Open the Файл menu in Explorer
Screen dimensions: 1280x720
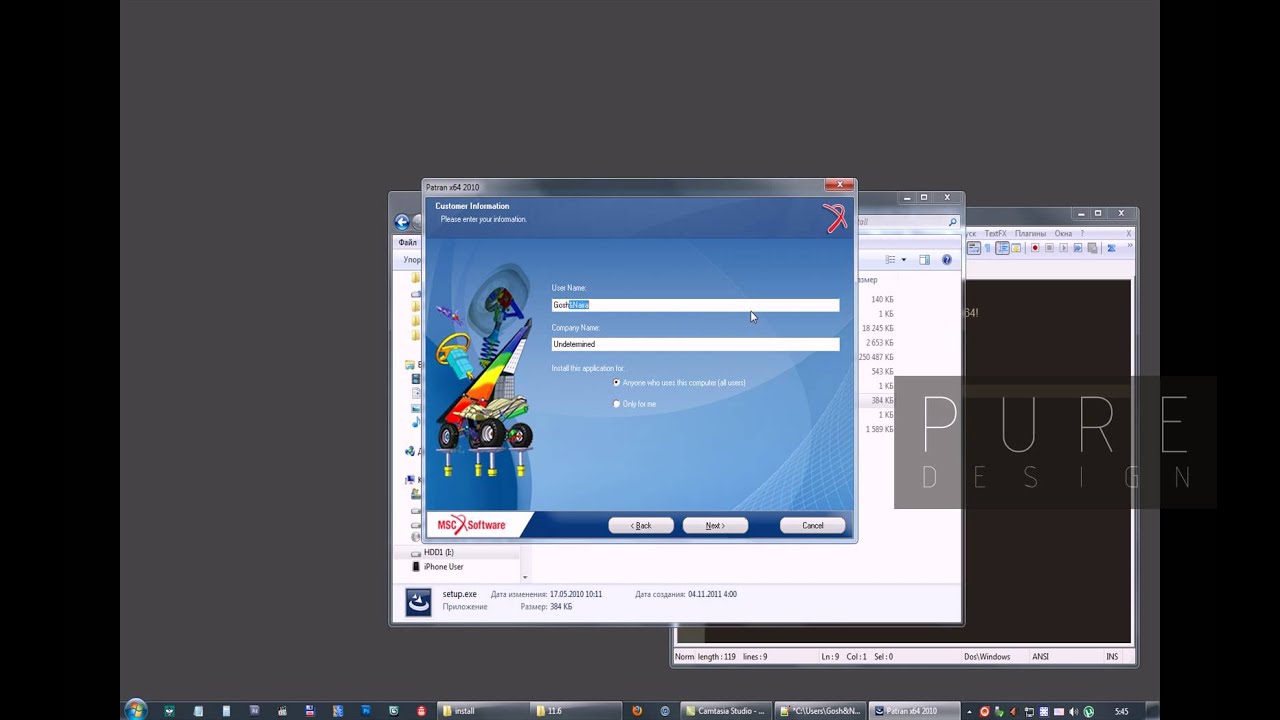pyautogui.click(x=407, y=242)
